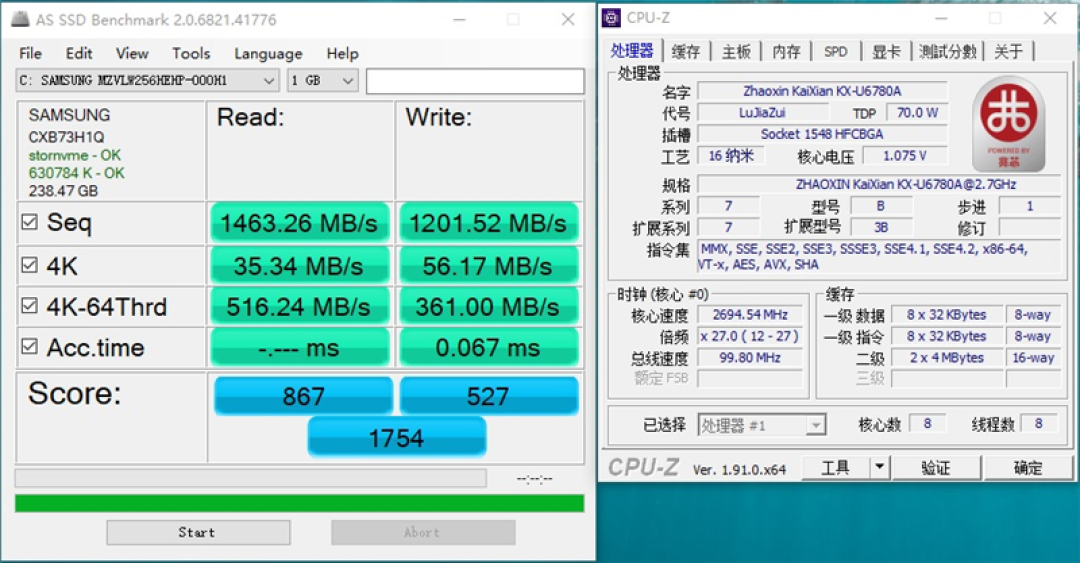Click the read score 867
The height and width of the screenshot is (563, 1080).
[303, 396]
